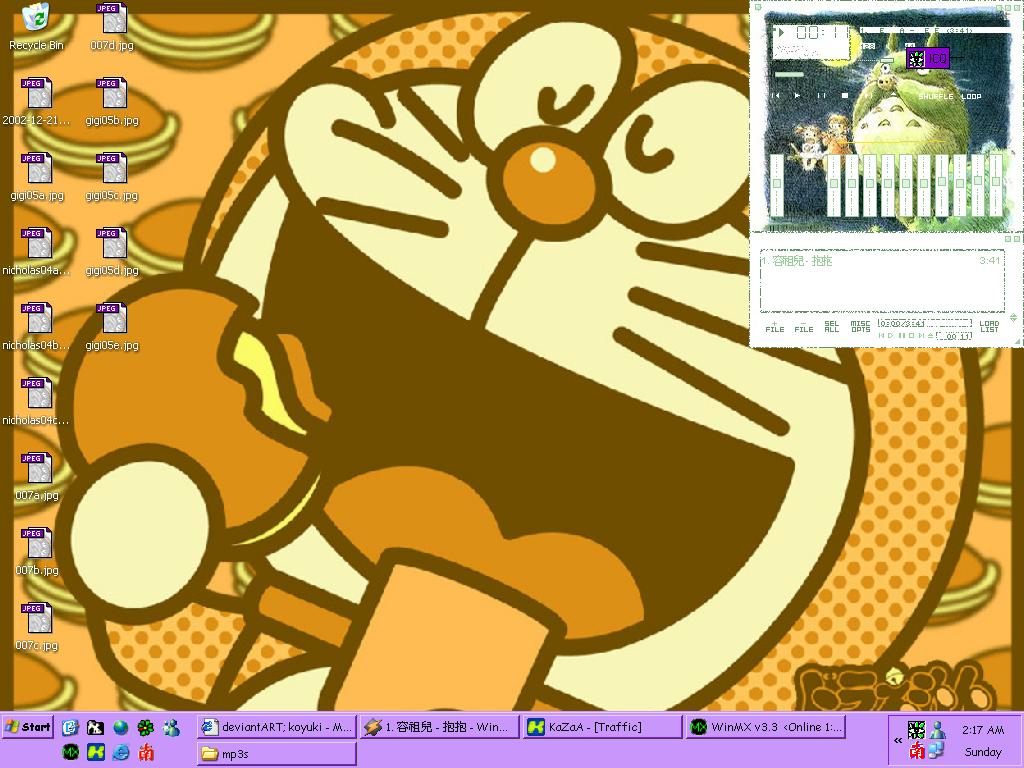Click Winamp's play button
This screenshot has height=768, width=1024.
tap(797, 95)
